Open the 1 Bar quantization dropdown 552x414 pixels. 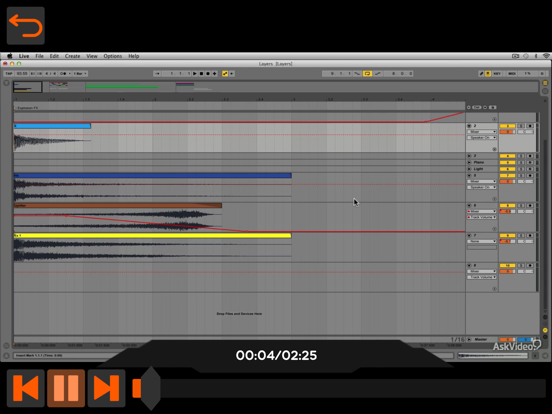[x=80, y=74]
